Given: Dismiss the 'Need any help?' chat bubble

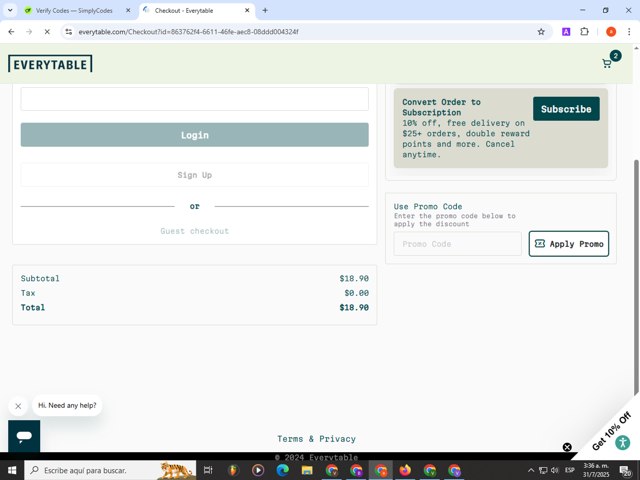Looking at the screenshot, I should tap(18, 406).
